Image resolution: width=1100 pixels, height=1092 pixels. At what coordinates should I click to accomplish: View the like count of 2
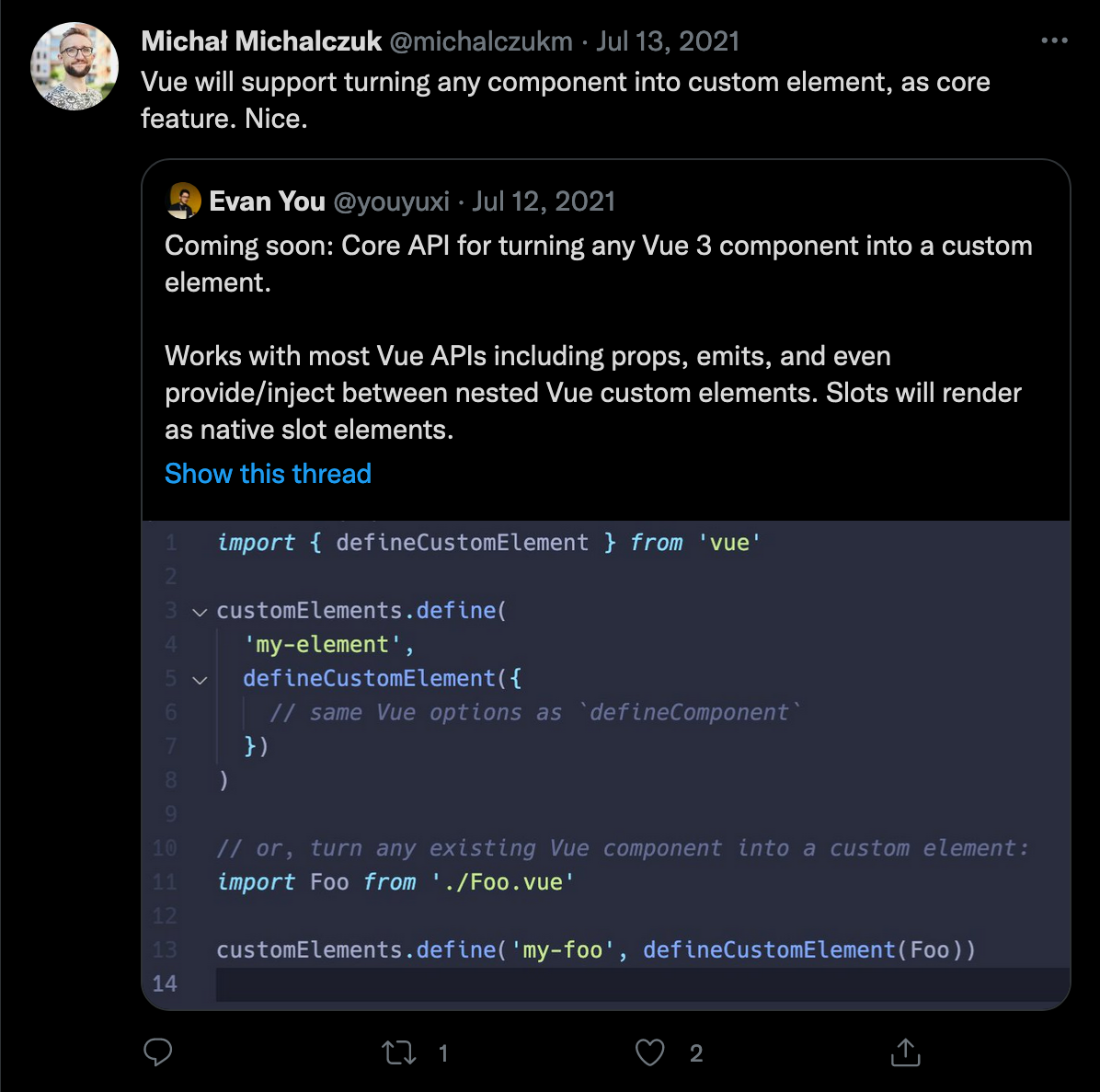coord(696,1053)
